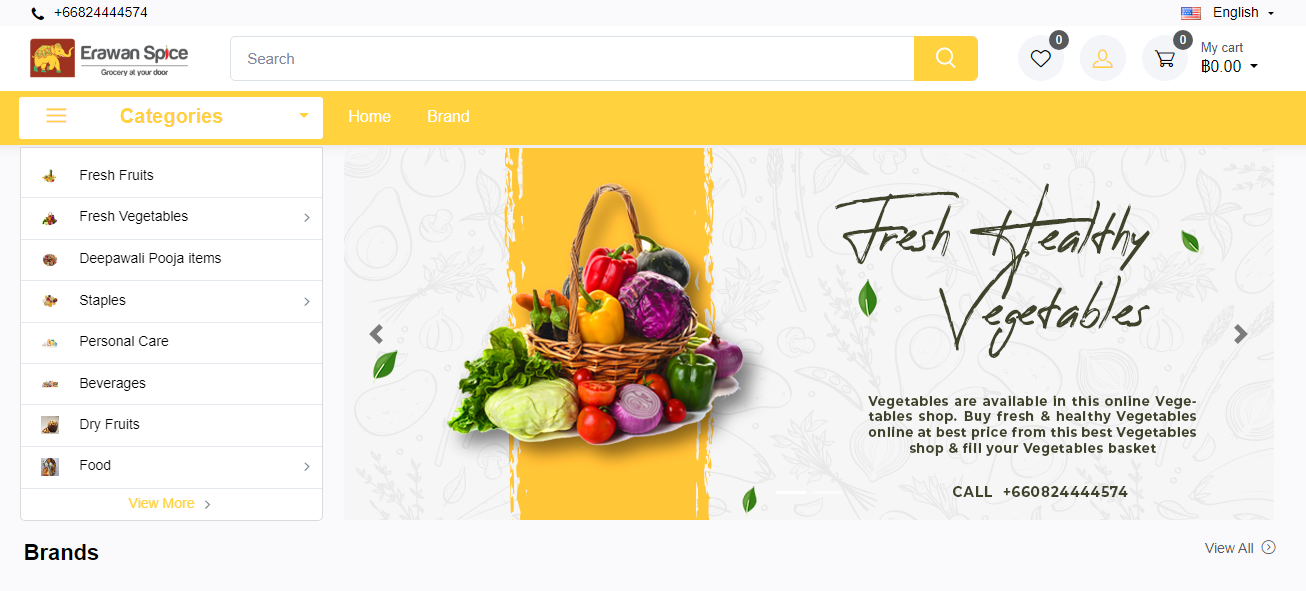Collapse the Categories dropdown

click(x=304, y=116)
